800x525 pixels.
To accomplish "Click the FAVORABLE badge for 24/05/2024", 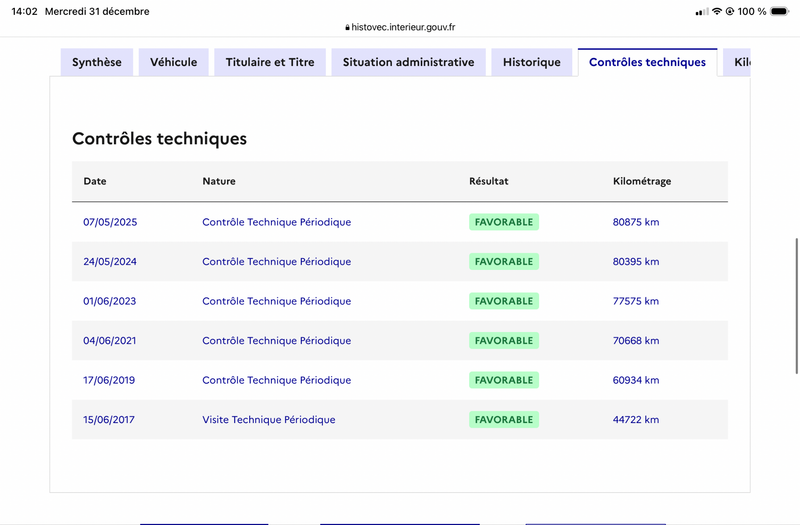I will pos(504,262).
